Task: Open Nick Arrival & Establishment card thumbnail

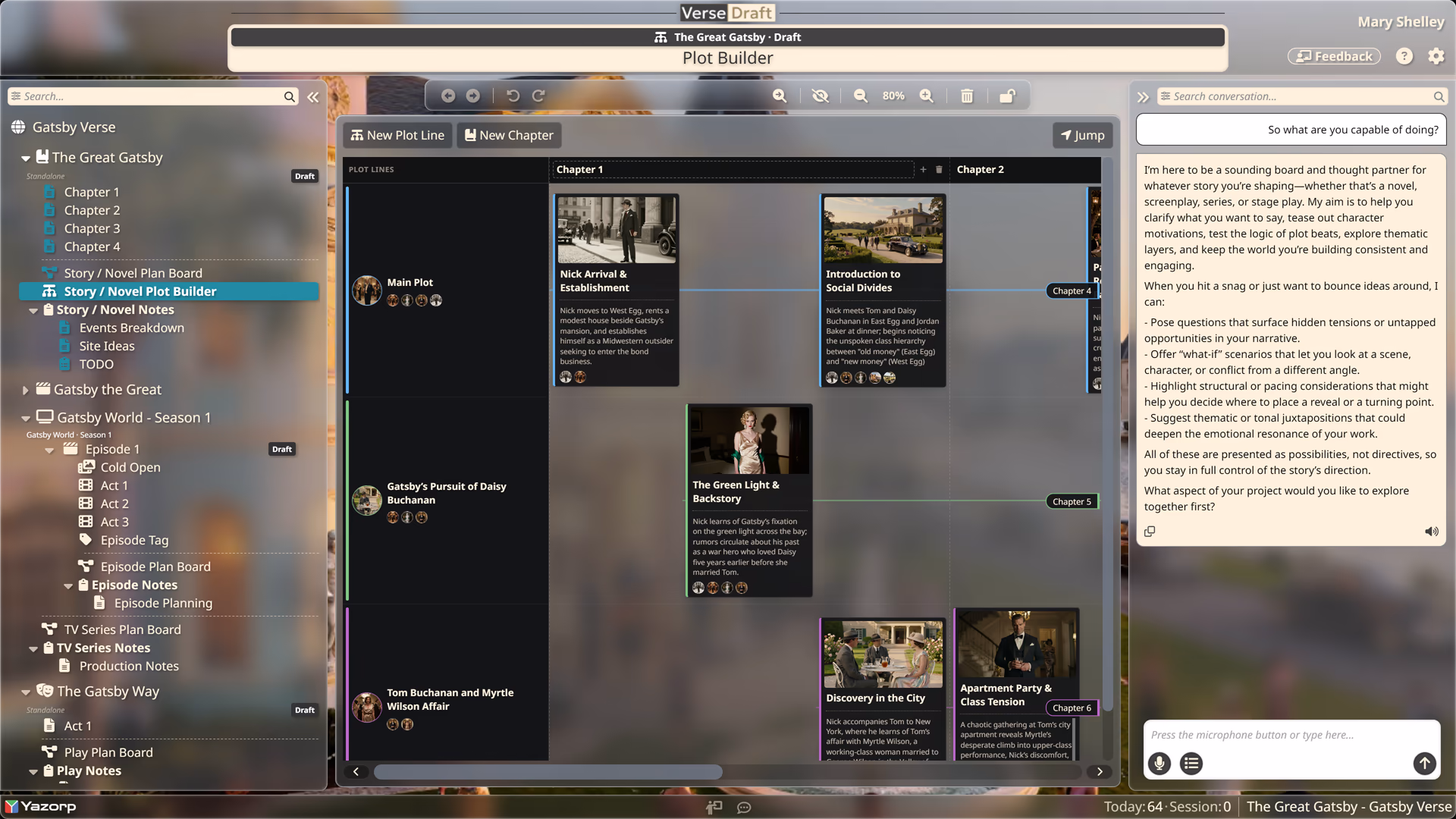Action: pos(617,230)
